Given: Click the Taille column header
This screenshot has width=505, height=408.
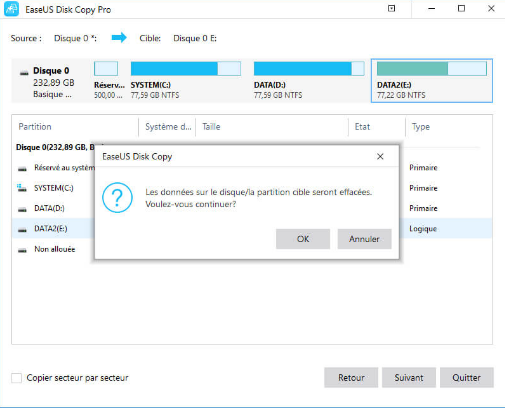Looking at the screenshot, I should [x=211, y=127].
